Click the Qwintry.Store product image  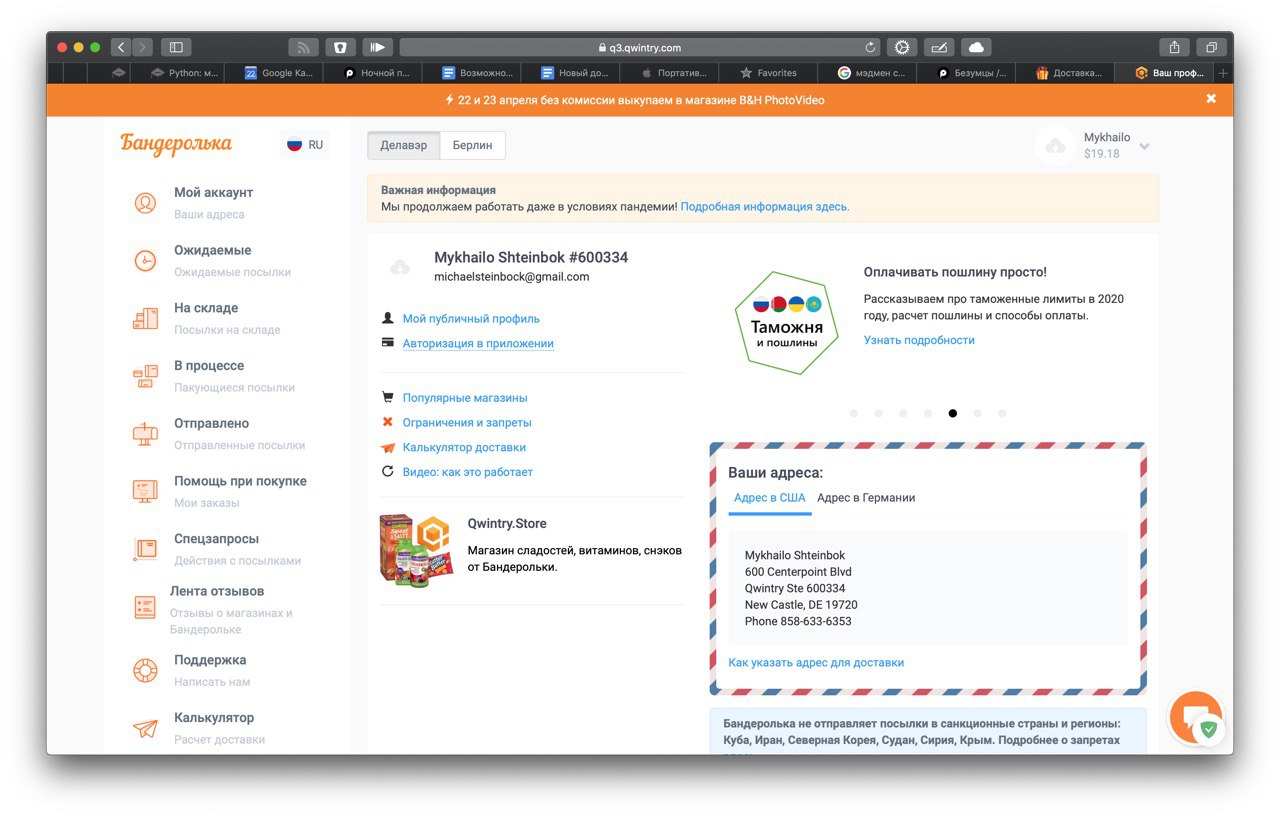416,549
